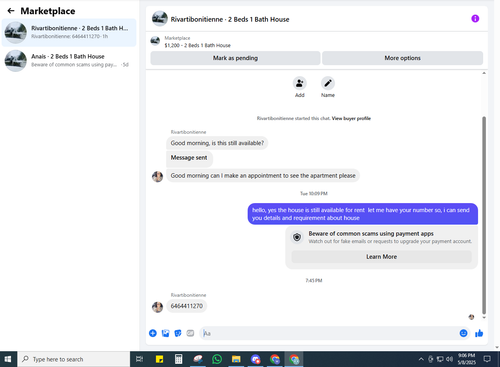Open Sticky Notes from taskbar
This screenshot has height=367, width=500.
(x=159, y=359)
